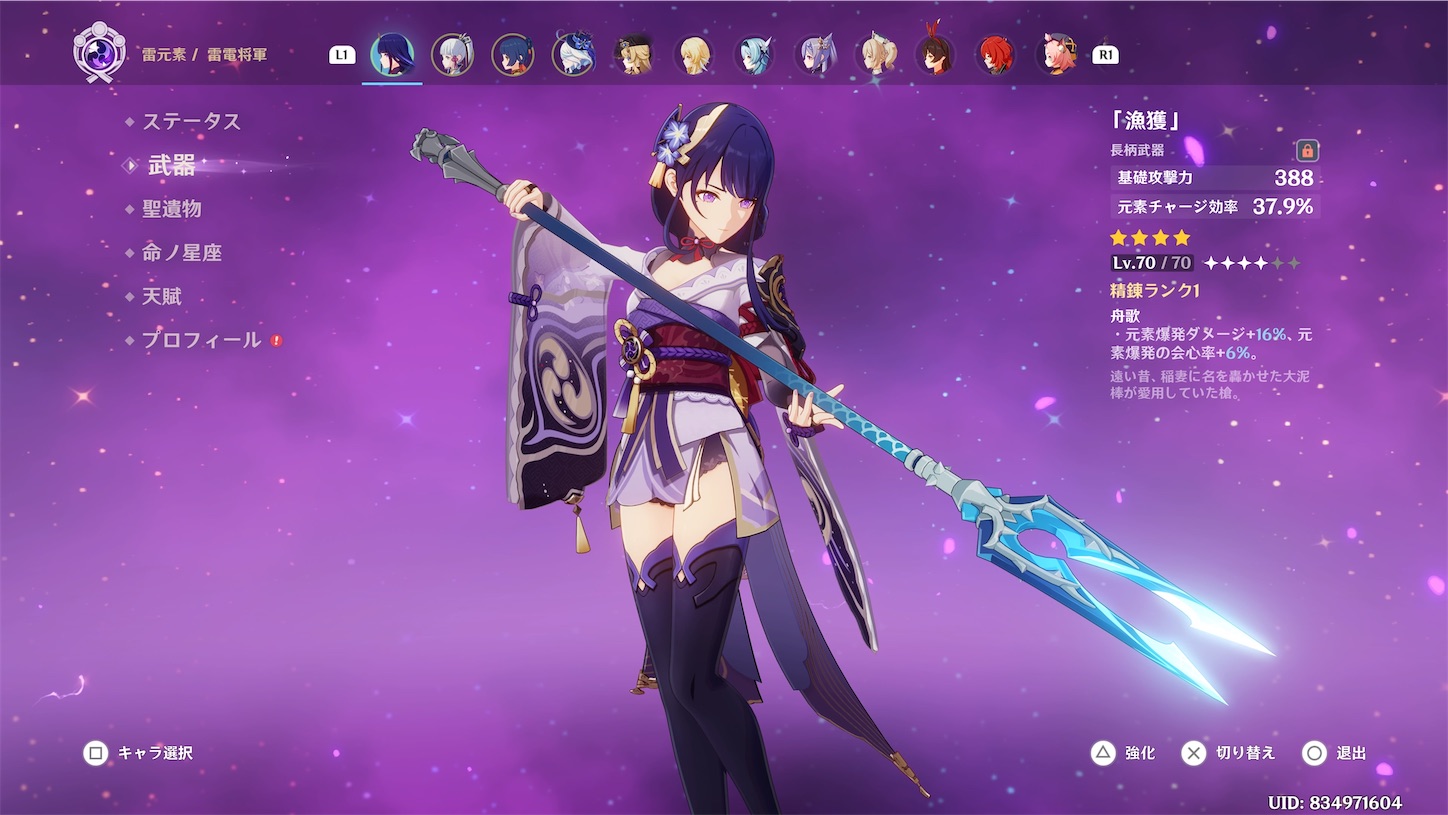Click the UID: 834971604 text
This screenshot has height=815, width=1448.
pyautogui.click(x=1334, y=803)
